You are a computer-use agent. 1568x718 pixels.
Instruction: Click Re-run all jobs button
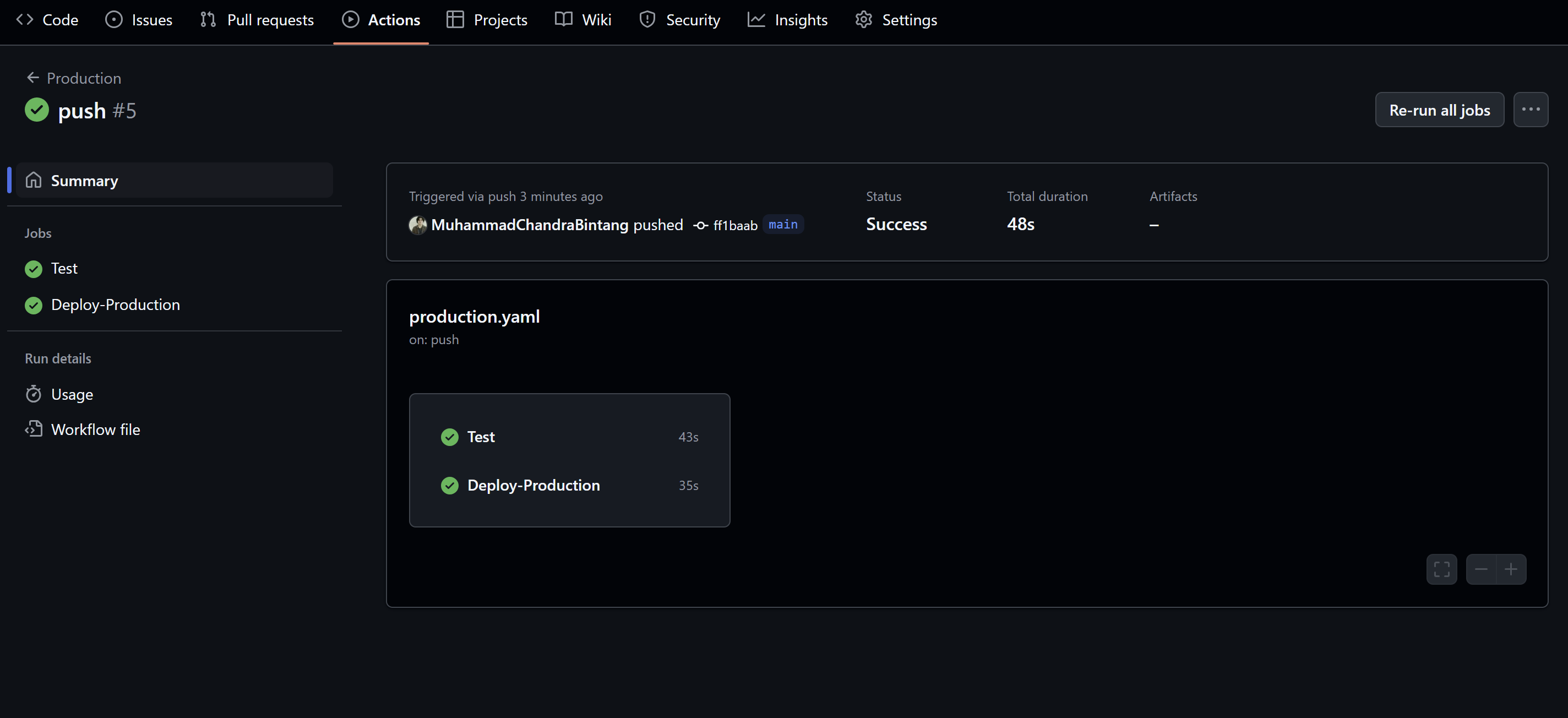pos(1440,110)
